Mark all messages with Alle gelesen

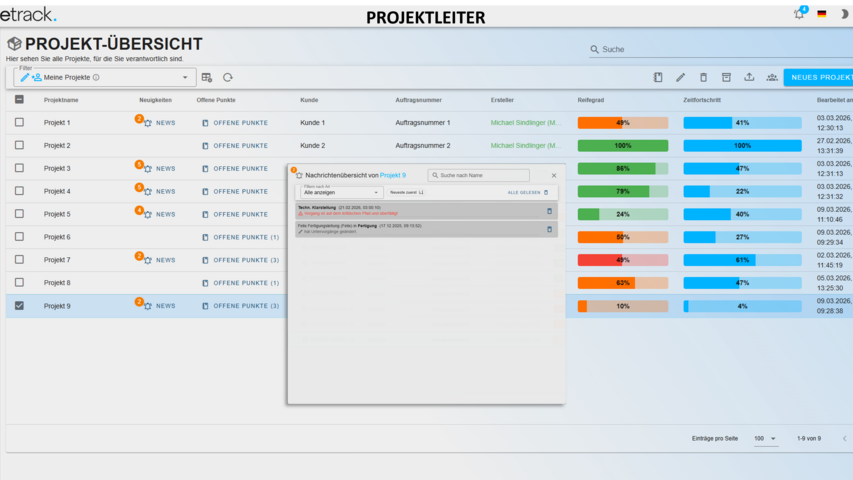(528, 192)
